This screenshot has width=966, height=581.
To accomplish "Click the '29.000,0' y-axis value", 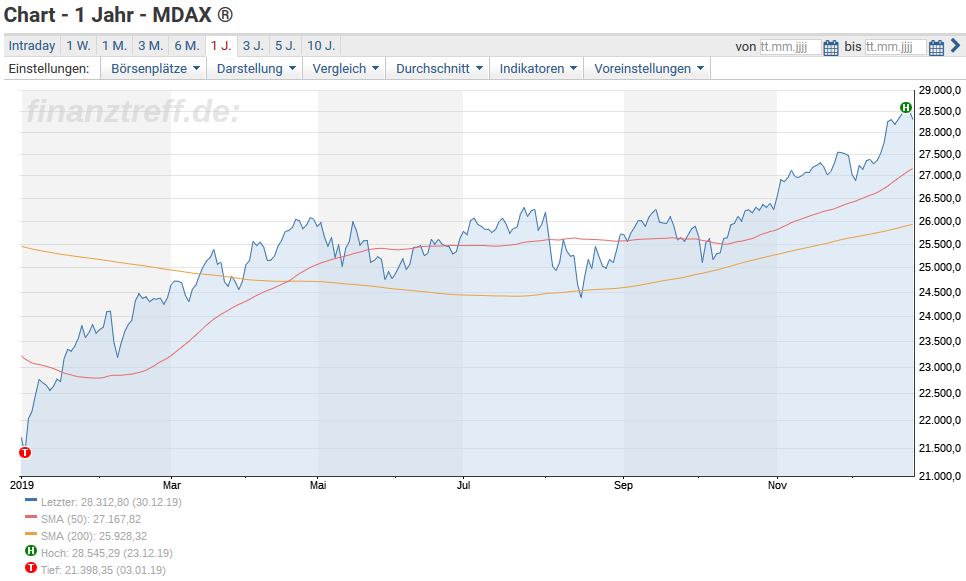I will (x=940, y=91).
